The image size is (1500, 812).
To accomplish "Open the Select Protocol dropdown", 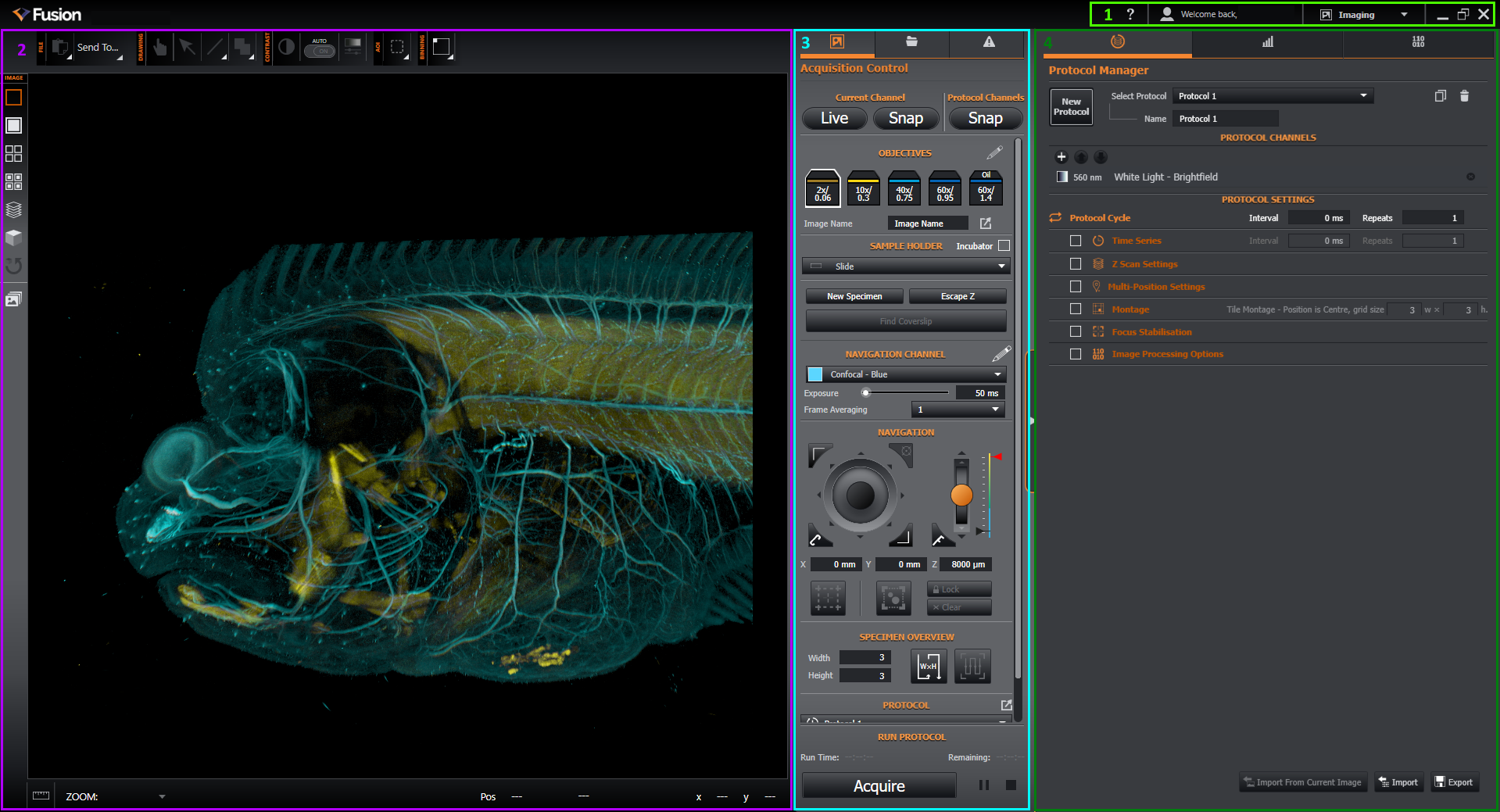I will pos(1272,96).
